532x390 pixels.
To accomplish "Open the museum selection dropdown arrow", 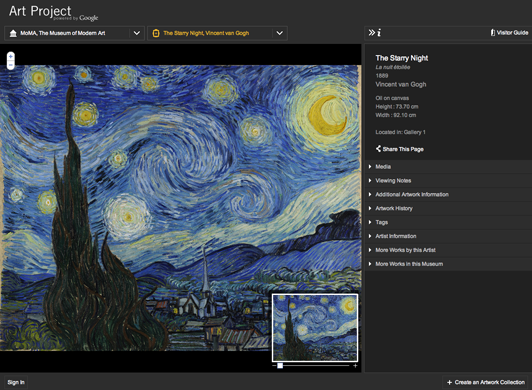I will (x=137, y=33).
